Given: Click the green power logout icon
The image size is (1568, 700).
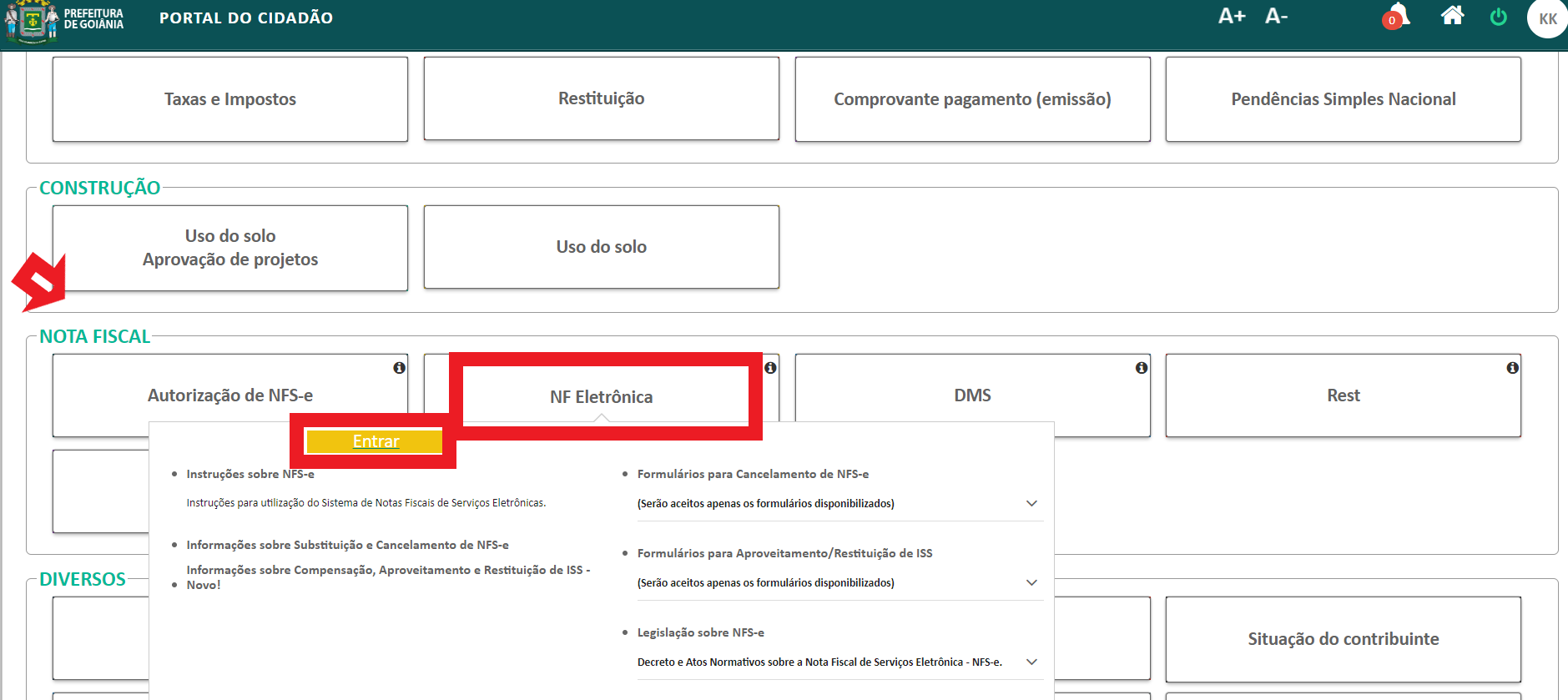Looking at the screenshot, I should pyautogui.click(x=1498, y=17).
